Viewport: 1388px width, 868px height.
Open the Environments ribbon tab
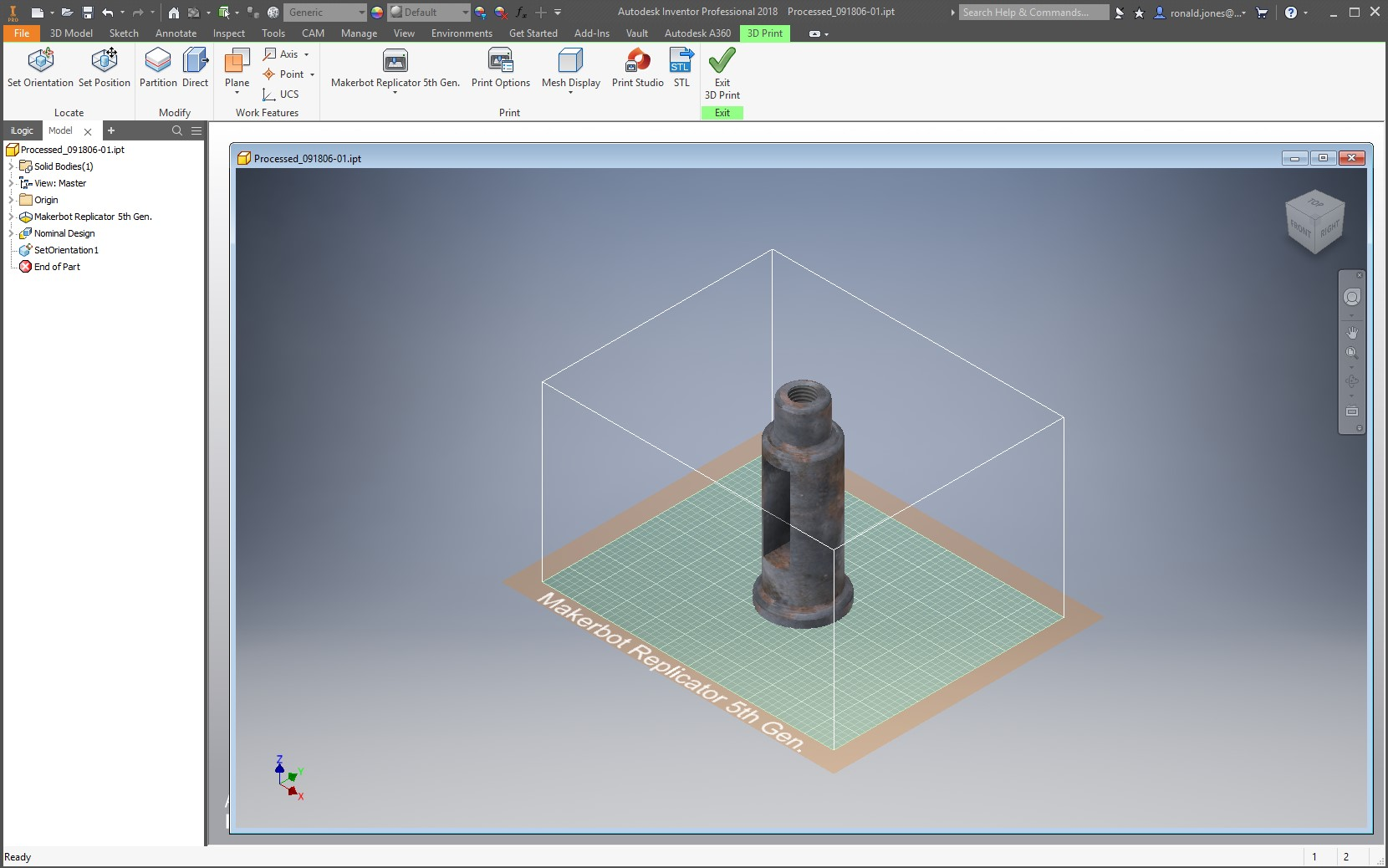click(x=462, y=33)
